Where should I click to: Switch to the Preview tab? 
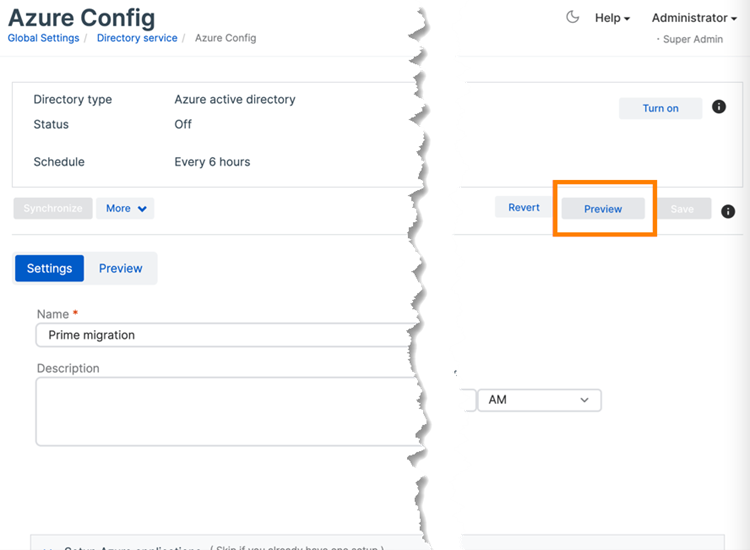click(x=120, y=268)
